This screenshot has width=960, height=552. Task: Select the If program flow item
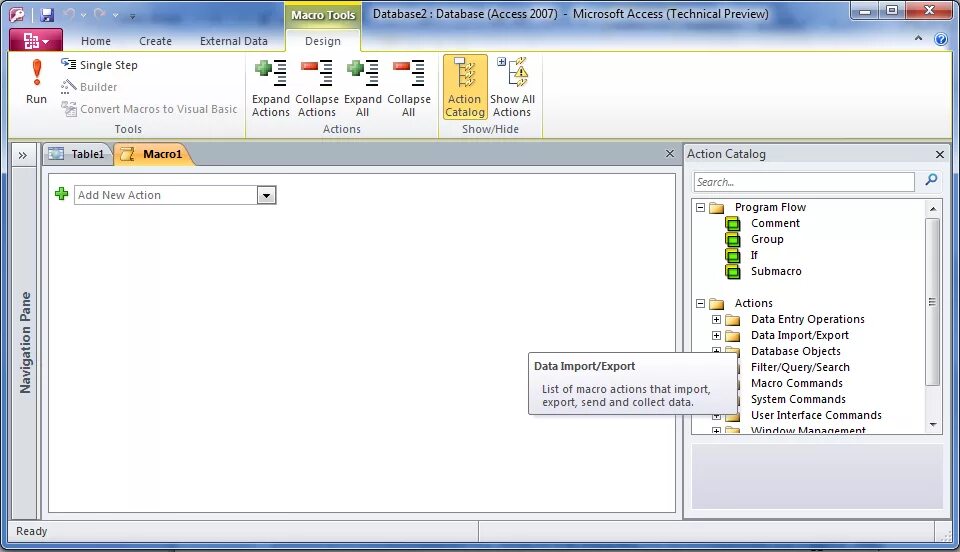pos(754,255)
